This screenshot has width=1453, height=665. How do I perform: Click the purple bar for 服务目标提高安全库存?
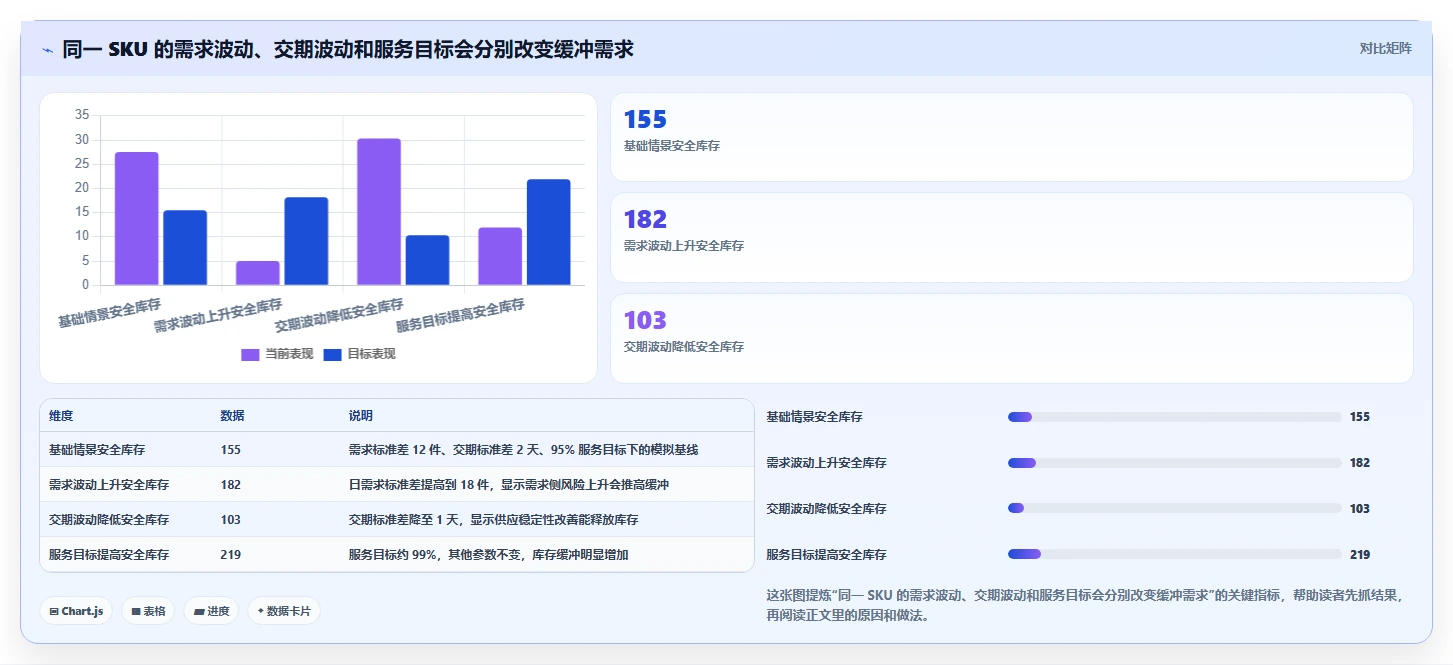tap(500, 256)
